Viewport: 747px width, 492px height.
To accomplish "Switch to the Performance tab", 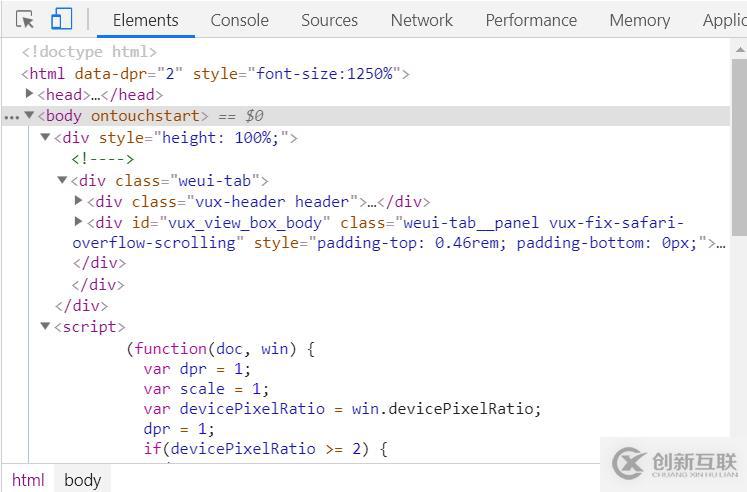I will pos(531,20).
